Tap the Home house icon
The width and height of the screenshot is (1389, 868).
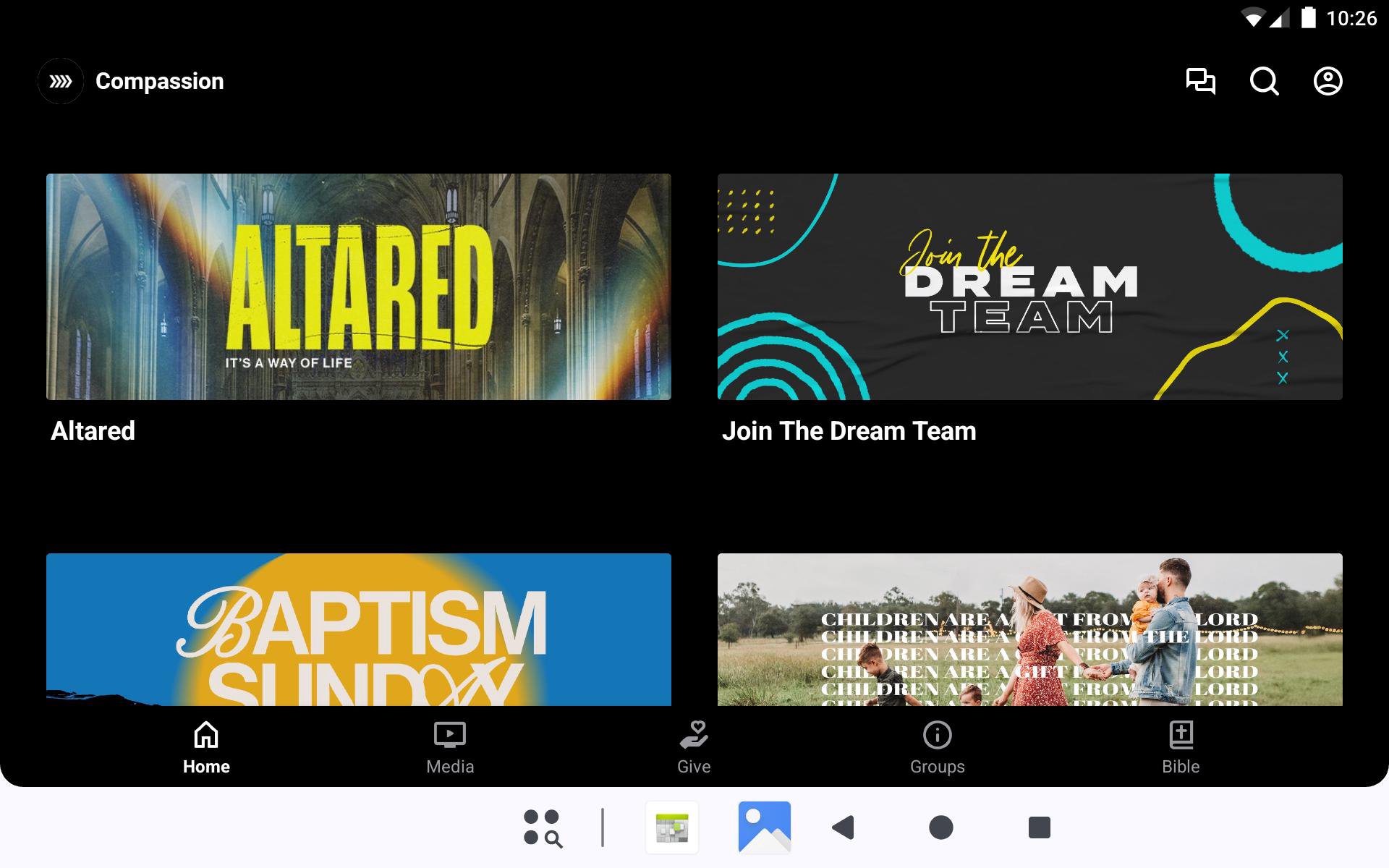[x=206, y=735]
